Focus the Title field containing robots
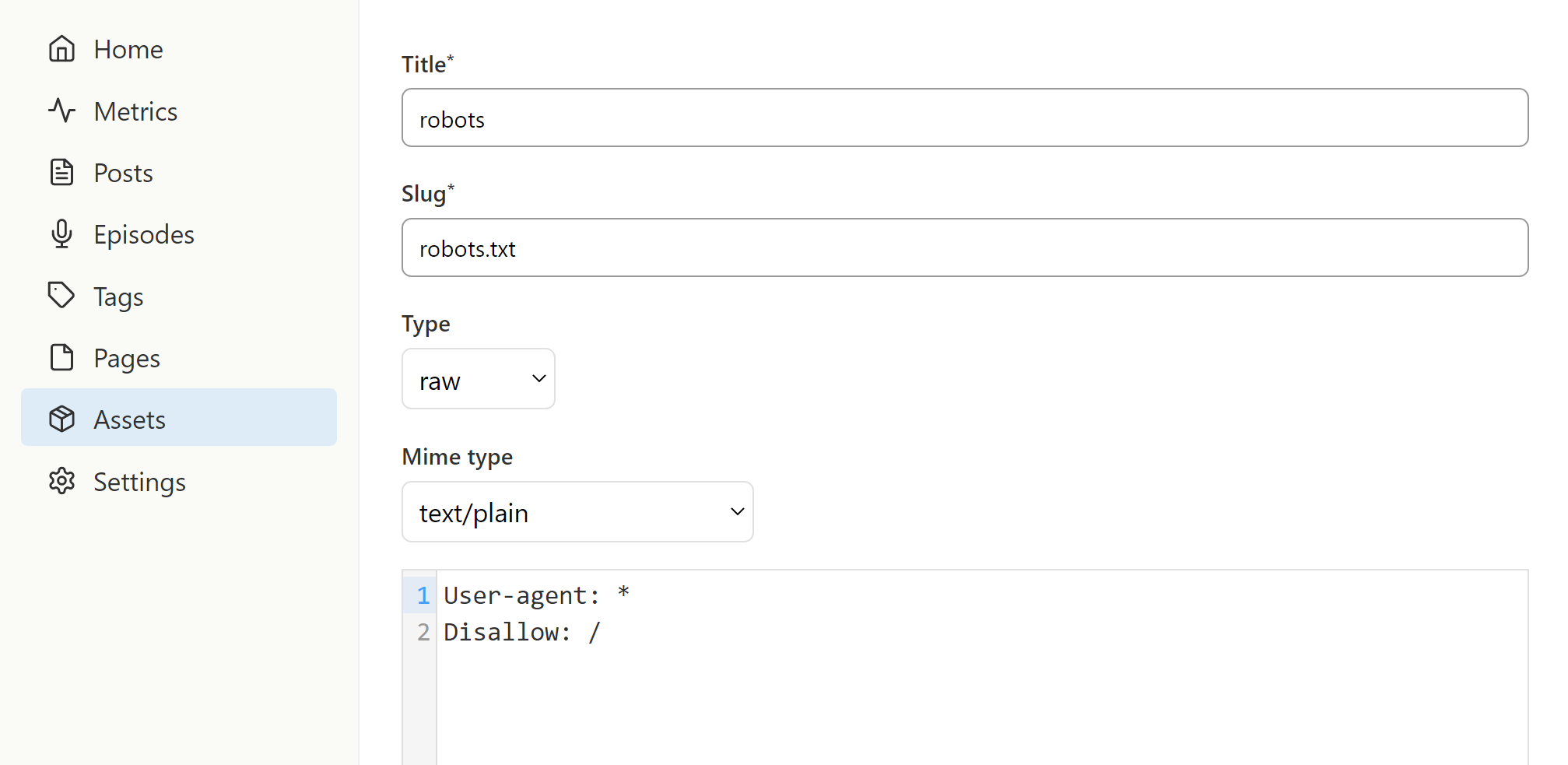1568x765 pixels. (965, 118)
